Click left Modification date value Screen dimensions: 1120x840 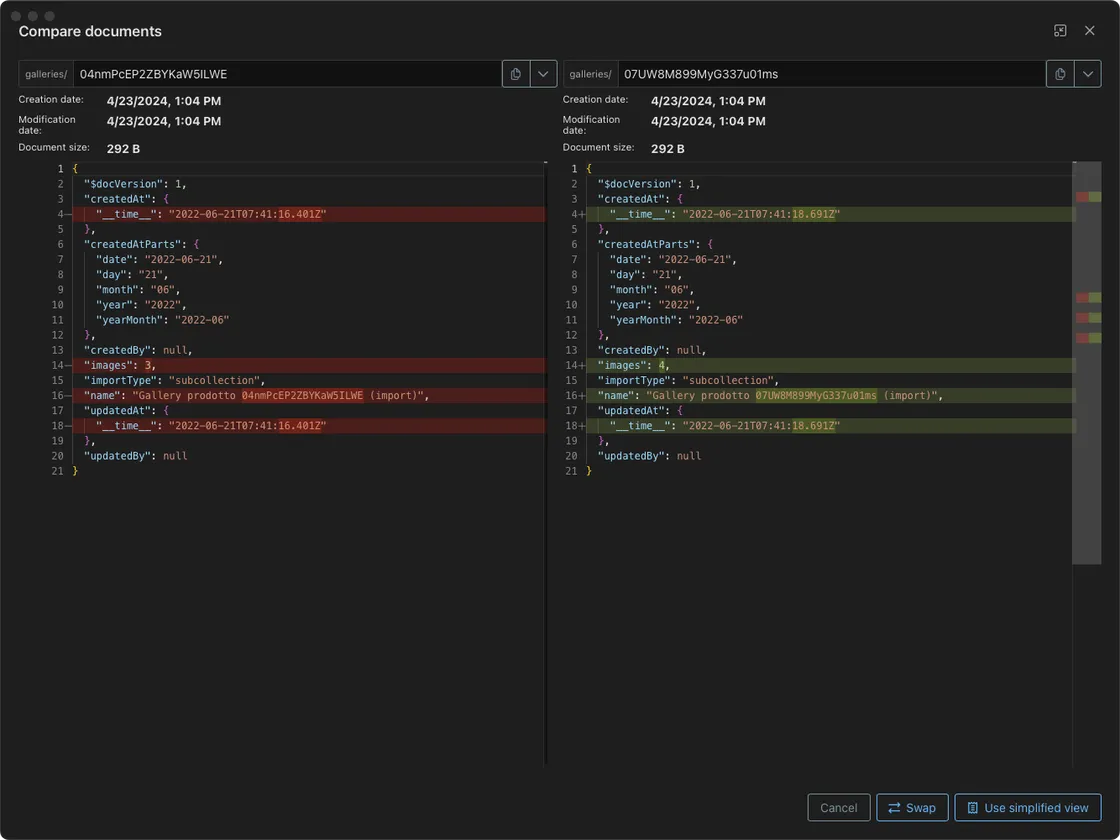click(x=164, y=121)
